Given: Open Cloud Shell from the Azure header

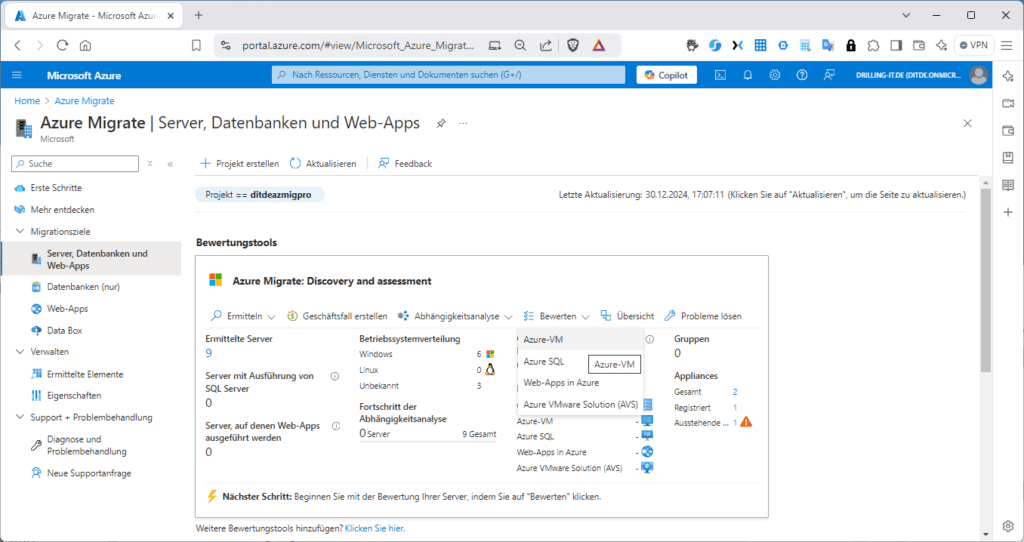Looking at the screenshot, I should (720, 75).
